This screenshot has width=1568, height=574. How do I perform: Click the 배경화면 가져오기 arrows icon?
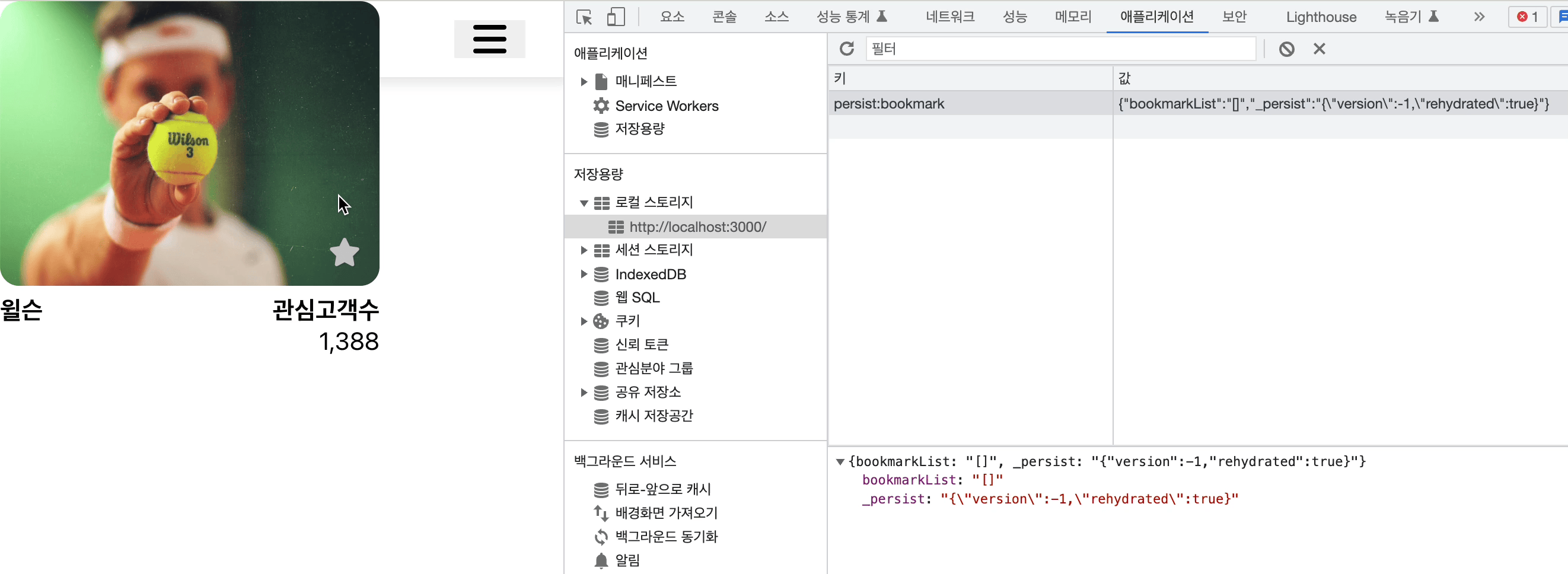[x=601, y=513]
